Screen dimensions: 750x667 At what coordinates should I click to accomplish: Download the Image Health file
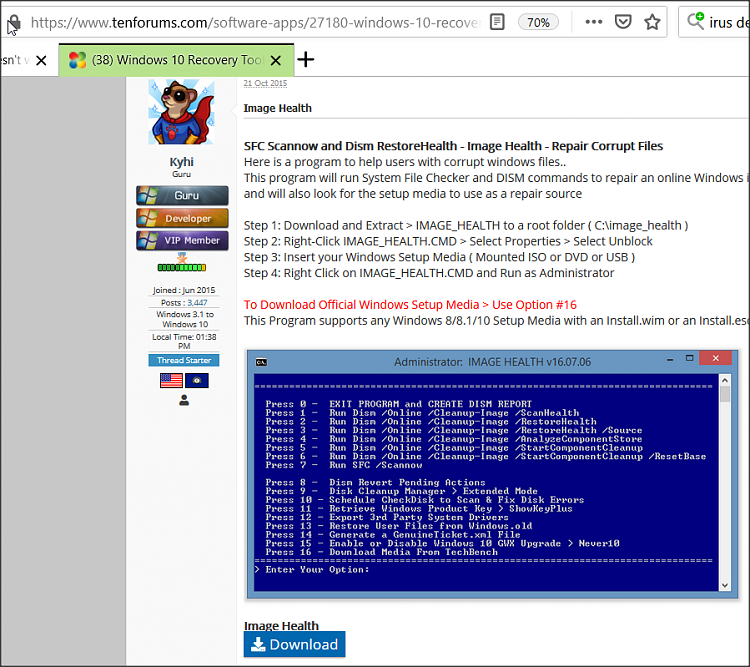pos(294,645)
